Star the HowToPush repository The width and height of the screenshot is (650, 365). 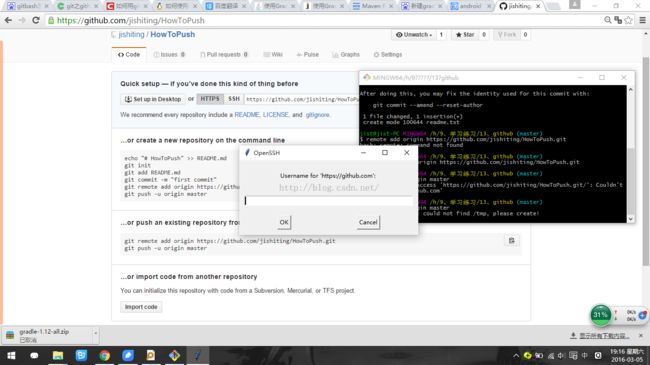point(465,34)
